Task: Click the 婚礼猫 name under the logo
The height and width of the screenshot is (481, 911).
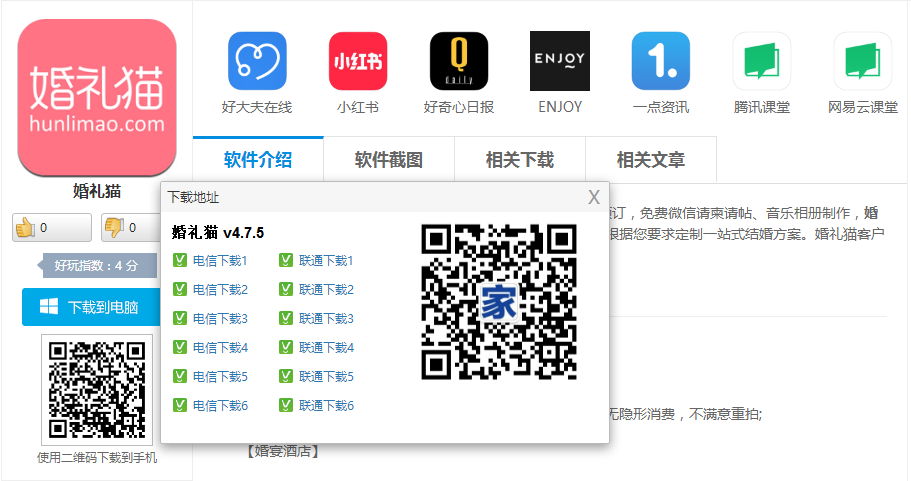Action: coord(97,191)
